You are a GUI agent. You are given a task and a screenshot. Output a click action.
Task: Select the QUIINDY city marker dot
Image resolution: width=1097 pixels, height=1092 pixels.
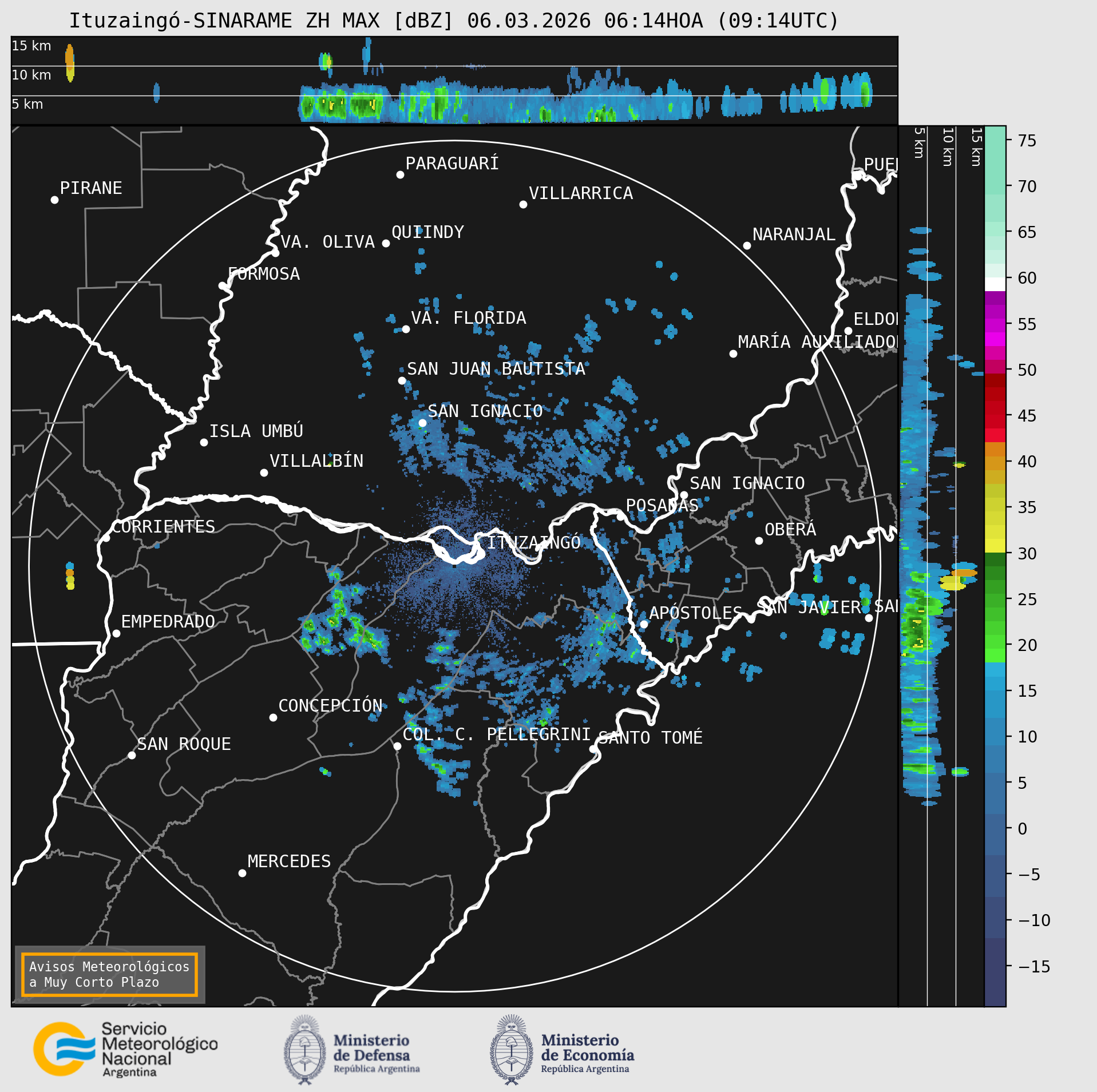click(x=386, y=243)
